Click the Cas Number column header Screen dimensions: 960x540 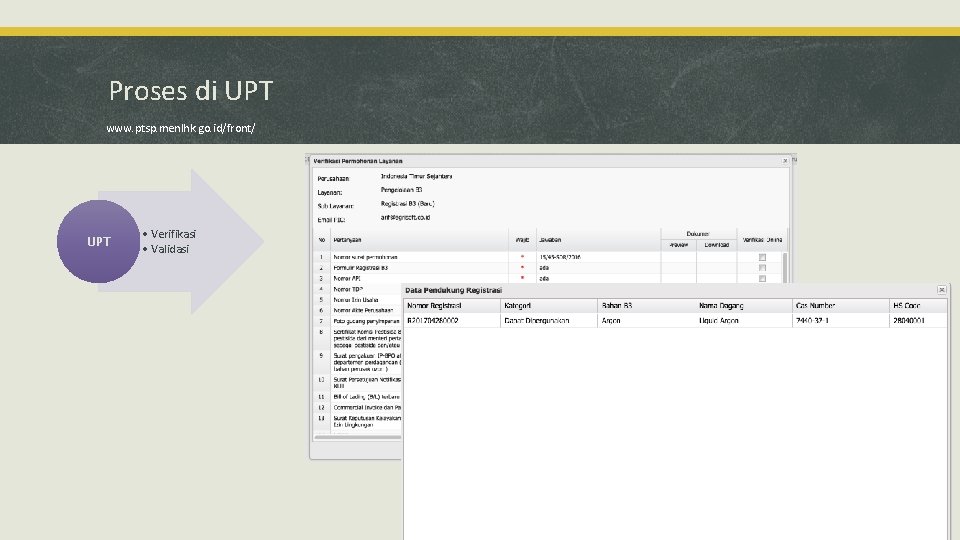(x=841, y=306)
